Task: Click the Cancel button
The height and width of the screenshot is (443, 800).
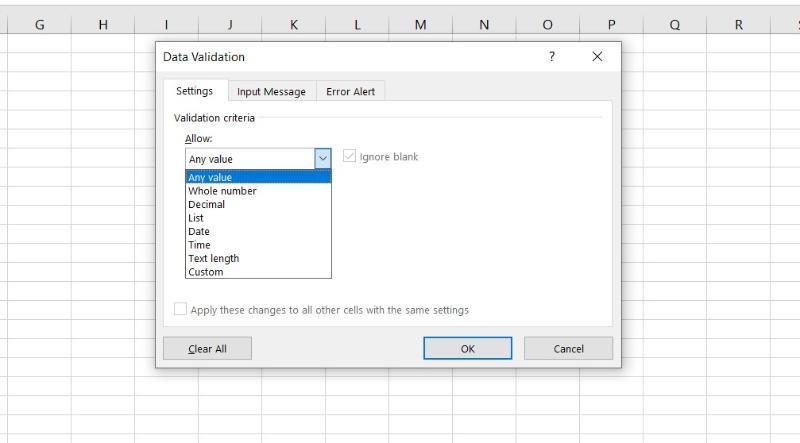Action: (x=568, y=349)
